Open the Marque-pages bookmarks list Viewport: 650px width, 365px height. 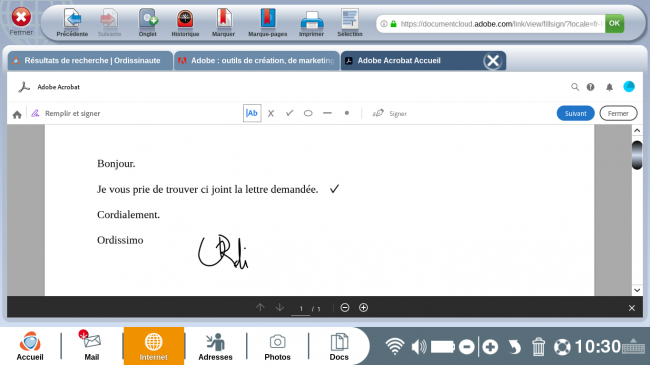[x=268, y=23]
